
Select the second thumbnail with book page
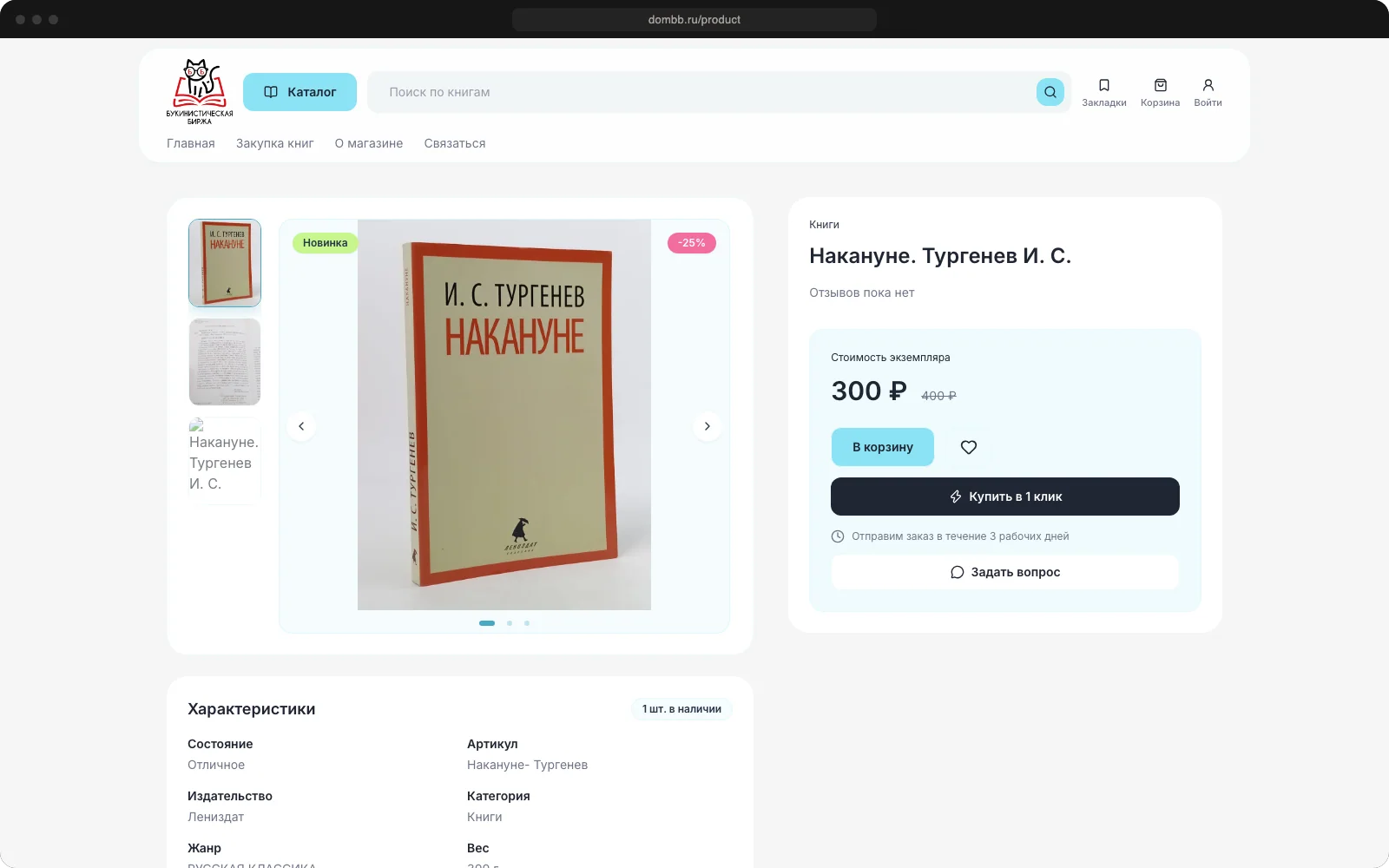coord(225,362)
